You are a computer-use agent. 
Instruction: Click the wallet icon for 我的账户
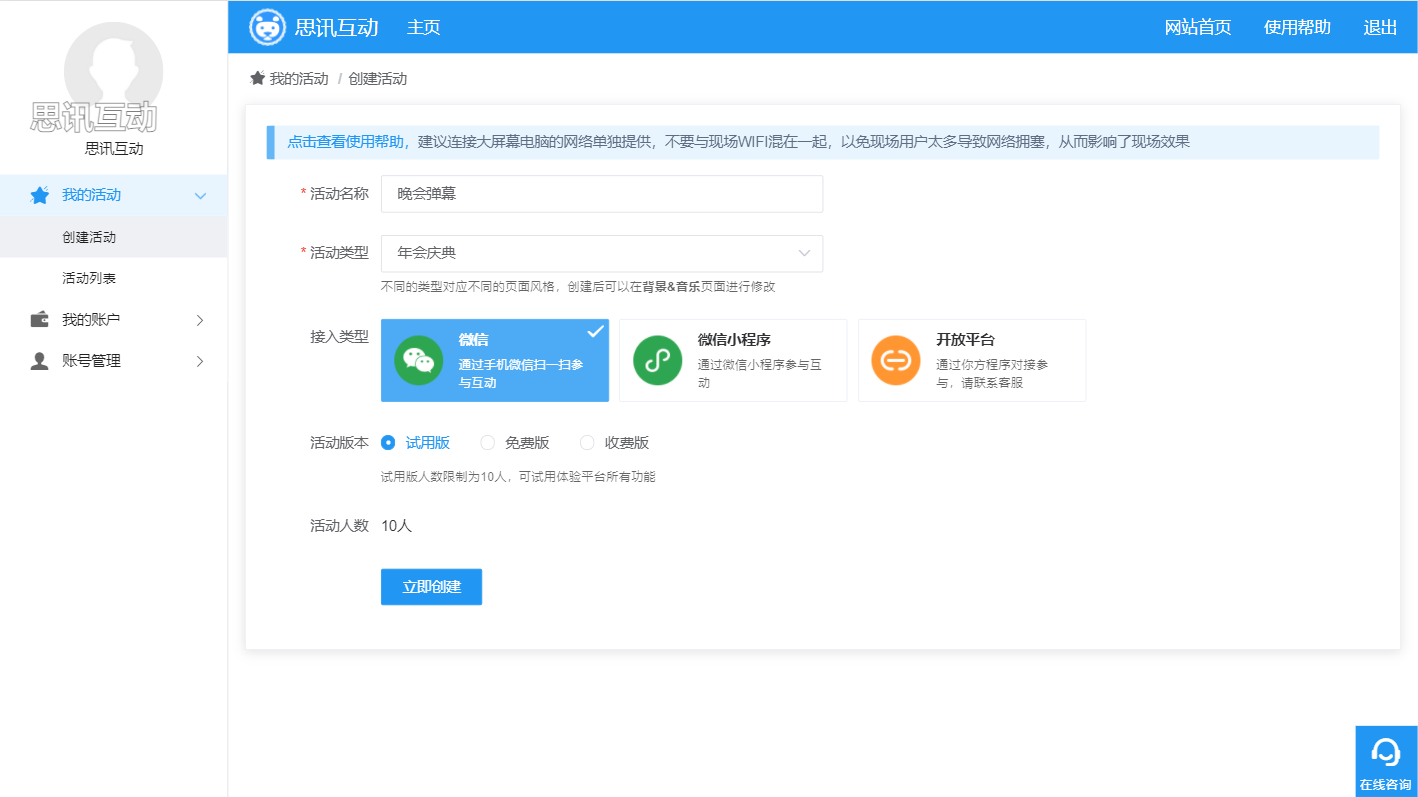click(40, 320)
